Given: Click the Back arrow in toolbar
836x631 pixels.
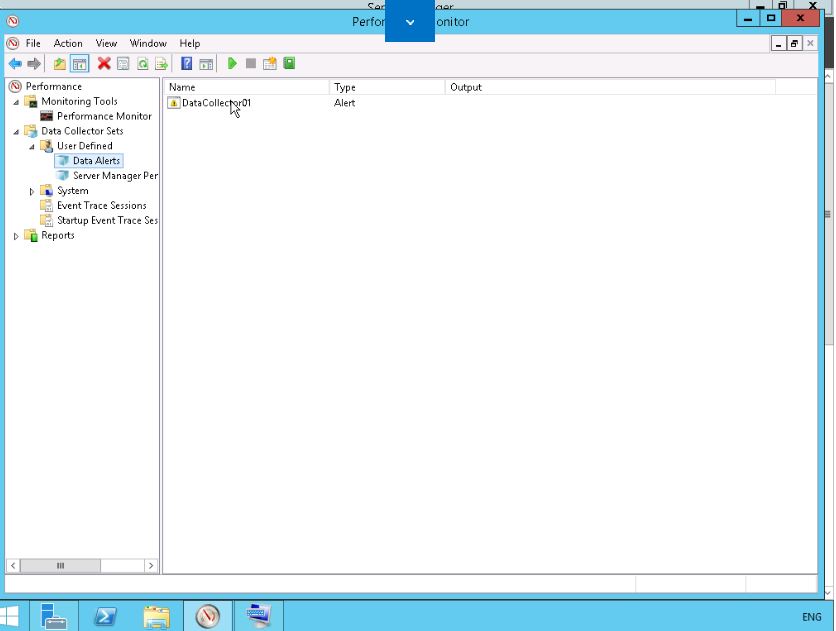Looking at the screenshot, I should [15, 64].
